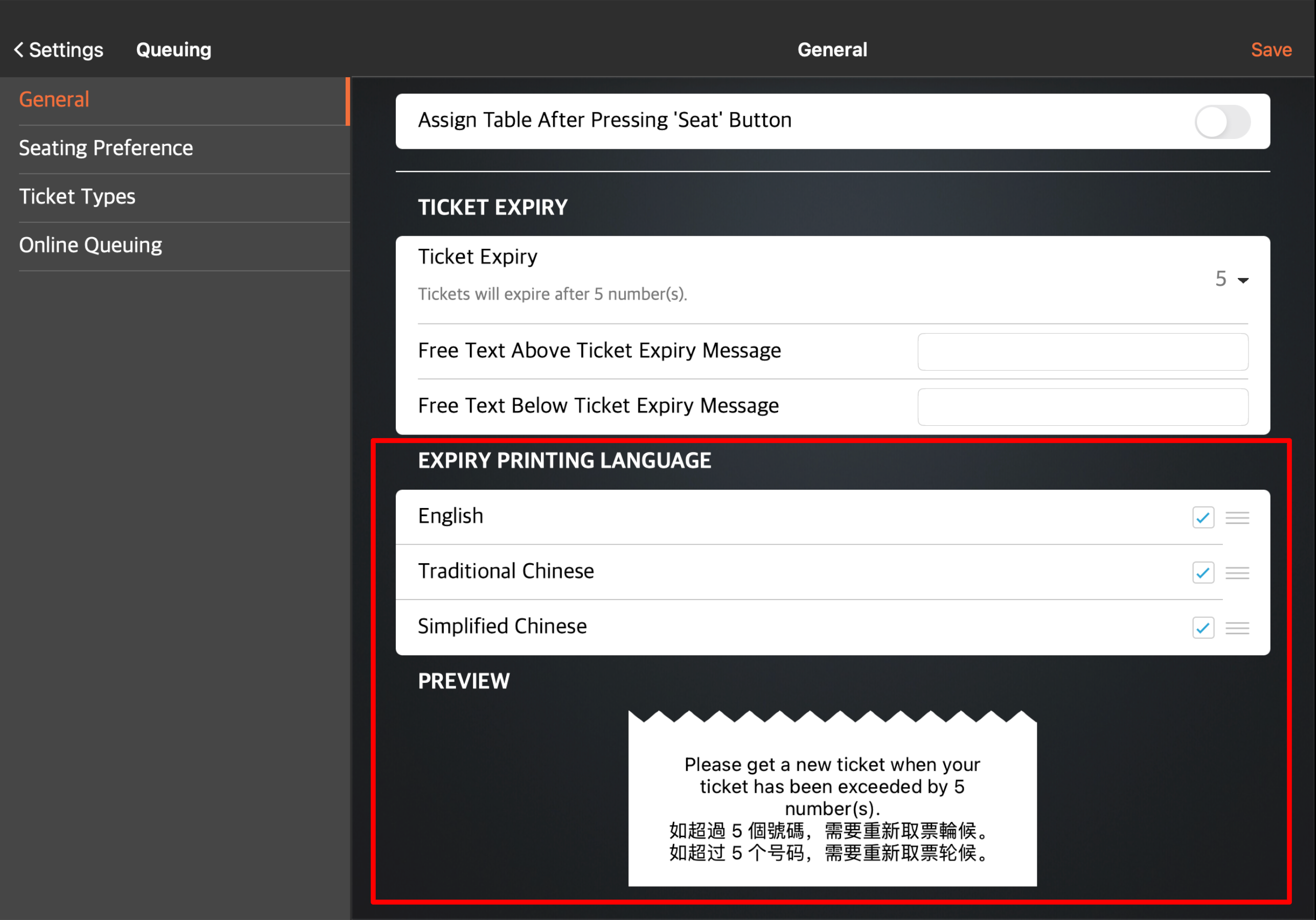Switch to Seating Preference section
Screen dimensions: 1316x920
tap(106, 148)
